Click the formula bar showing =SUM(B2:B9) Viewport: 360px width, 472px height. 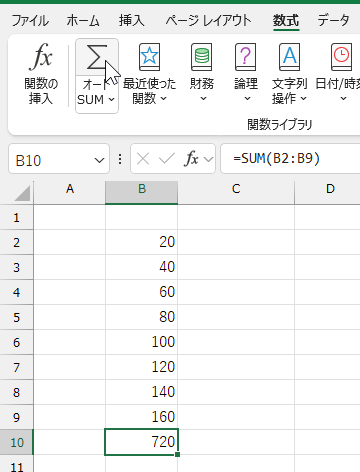click(290, 159)
